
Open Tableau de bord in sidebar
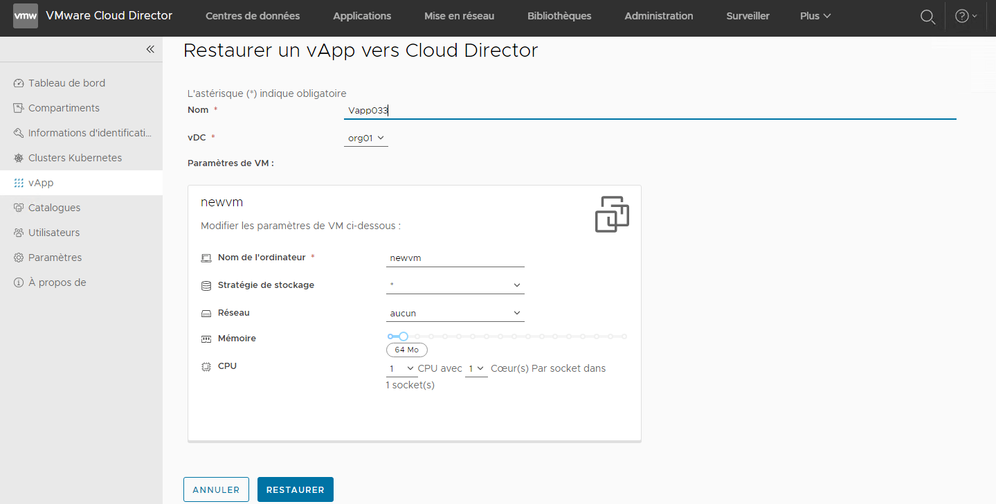coord(81,83)
